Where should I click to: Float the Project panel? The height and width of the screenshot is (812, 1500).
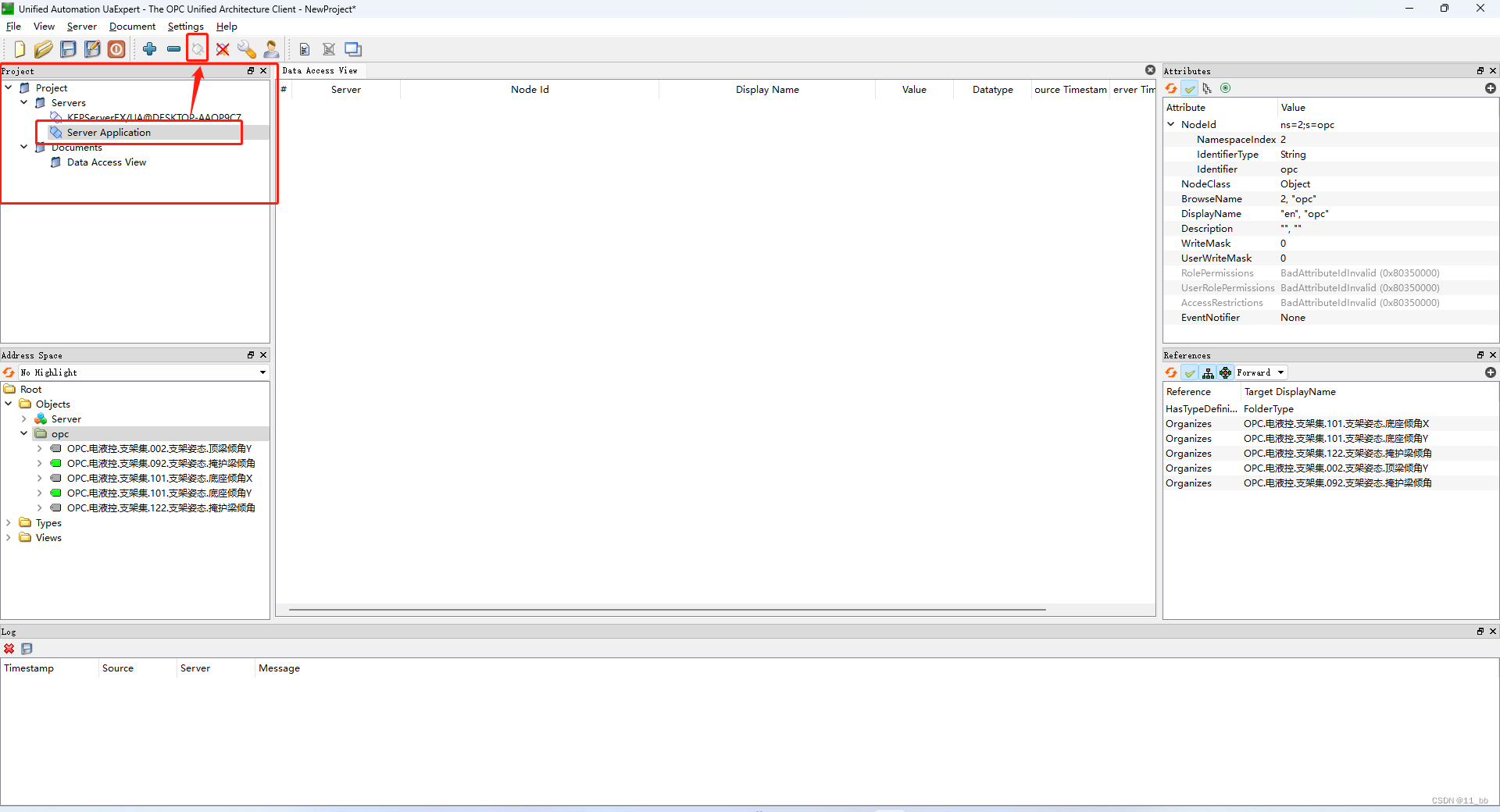coord(251,70)
